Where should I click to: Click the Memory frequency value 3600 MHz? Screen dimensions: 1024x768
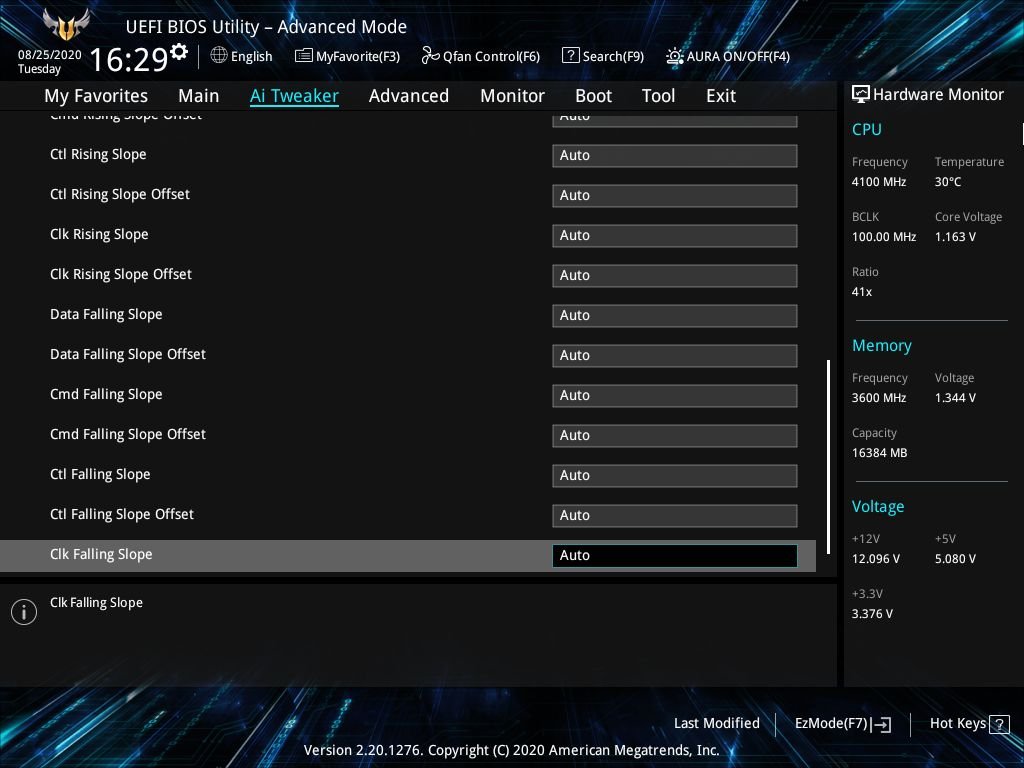click(878, 398)
